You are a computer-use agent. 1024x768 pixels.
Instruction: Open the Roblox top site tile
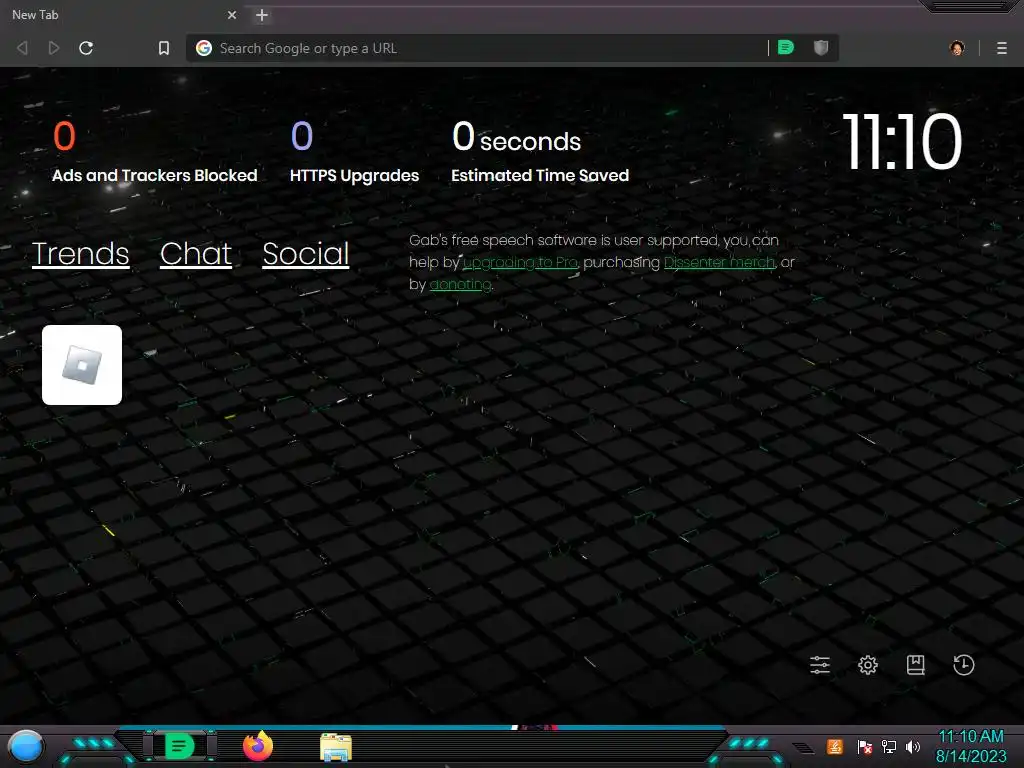pyautogui.click(x=82, y=365)
